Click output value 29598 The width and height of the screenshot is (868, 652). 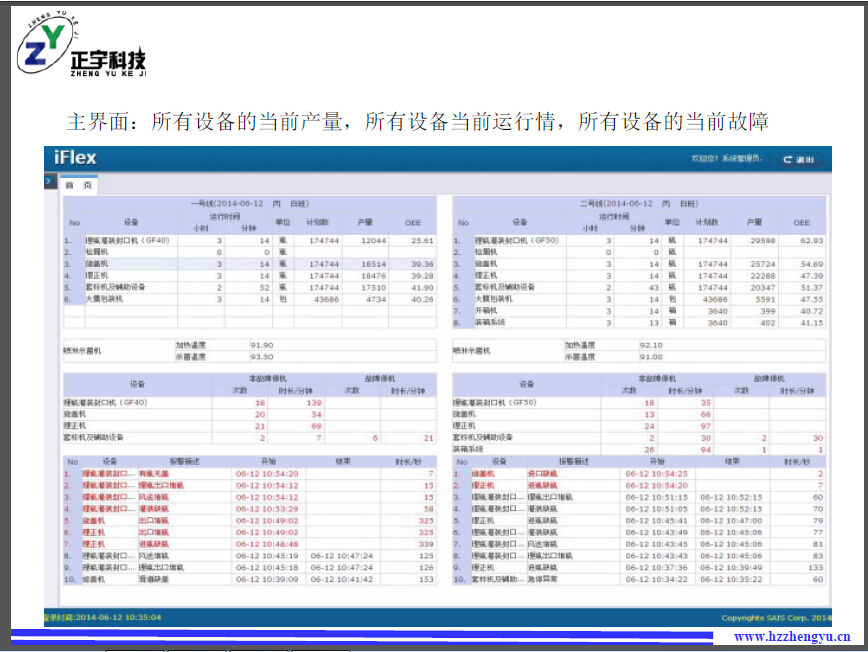tap(763, 240)
